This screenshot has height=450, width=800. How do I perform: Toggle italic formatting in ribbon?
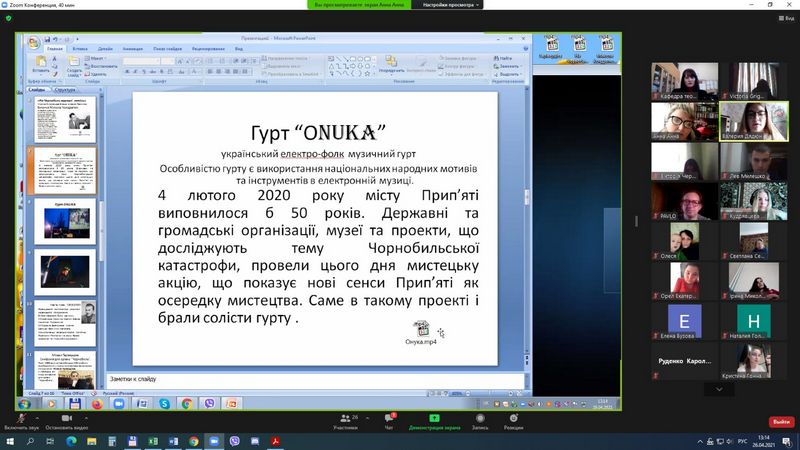tap(136, 72)
